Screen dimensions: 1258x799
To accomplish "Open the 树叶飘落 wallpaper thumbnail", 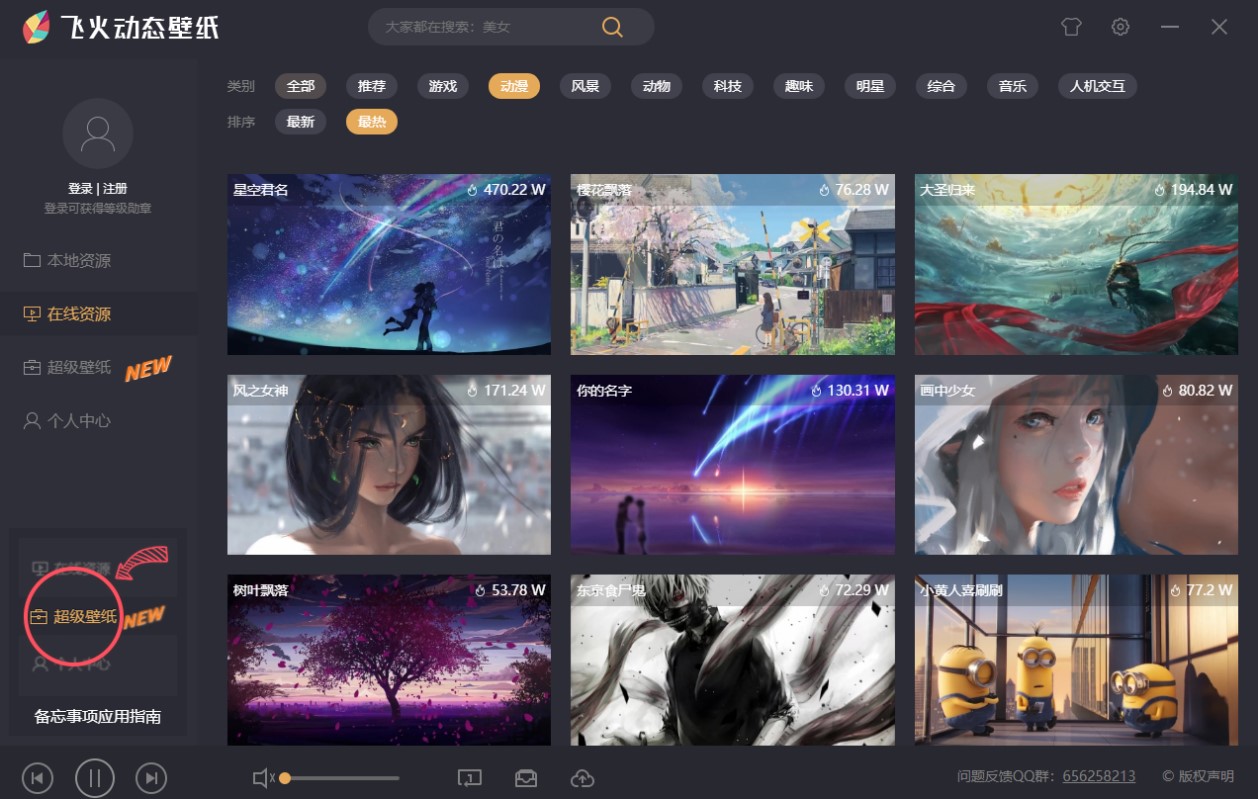I will click(389, 660).
